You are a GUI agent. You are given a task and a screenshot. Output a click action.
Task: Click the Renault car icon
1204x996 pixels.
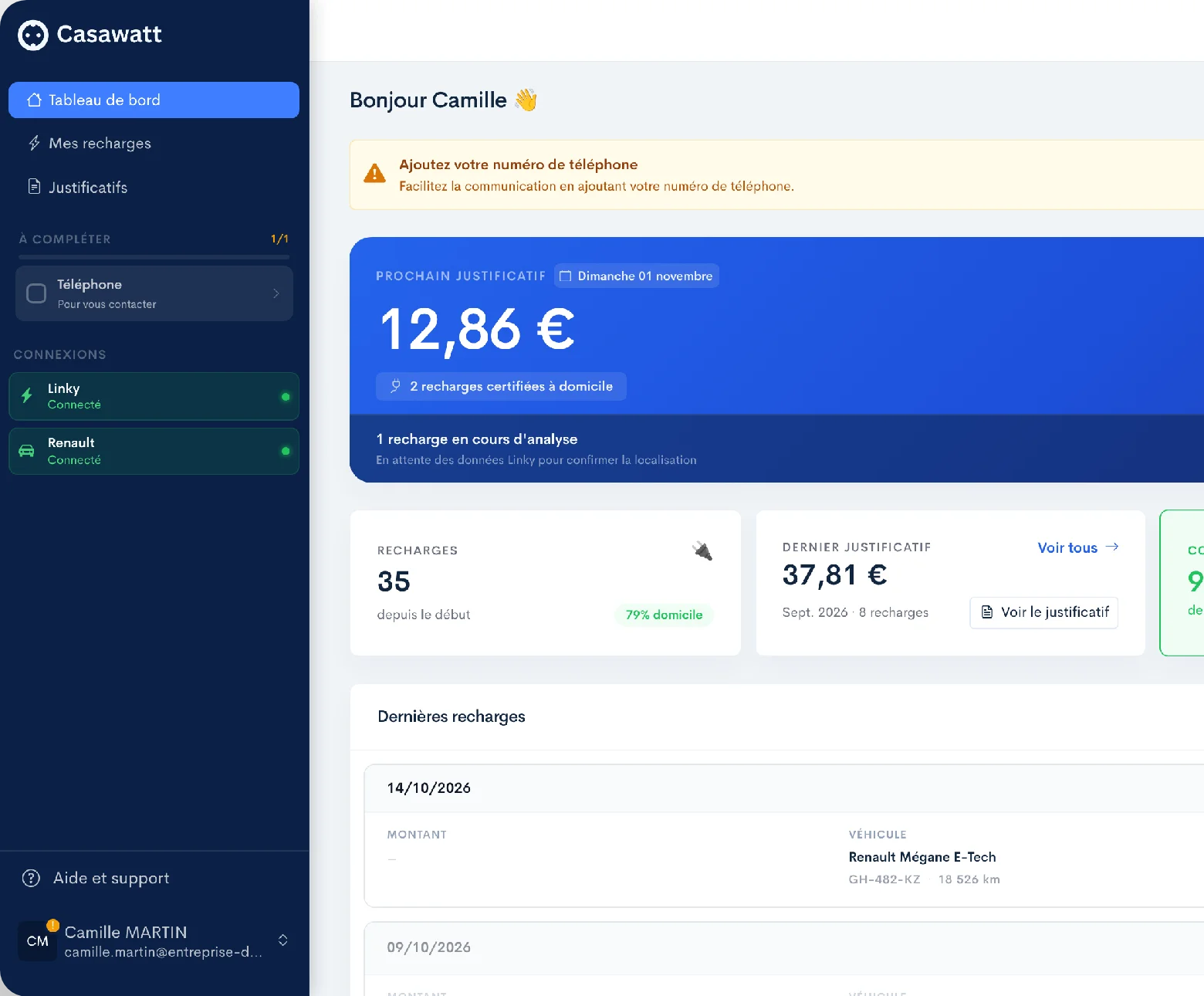tap(26, 451)
